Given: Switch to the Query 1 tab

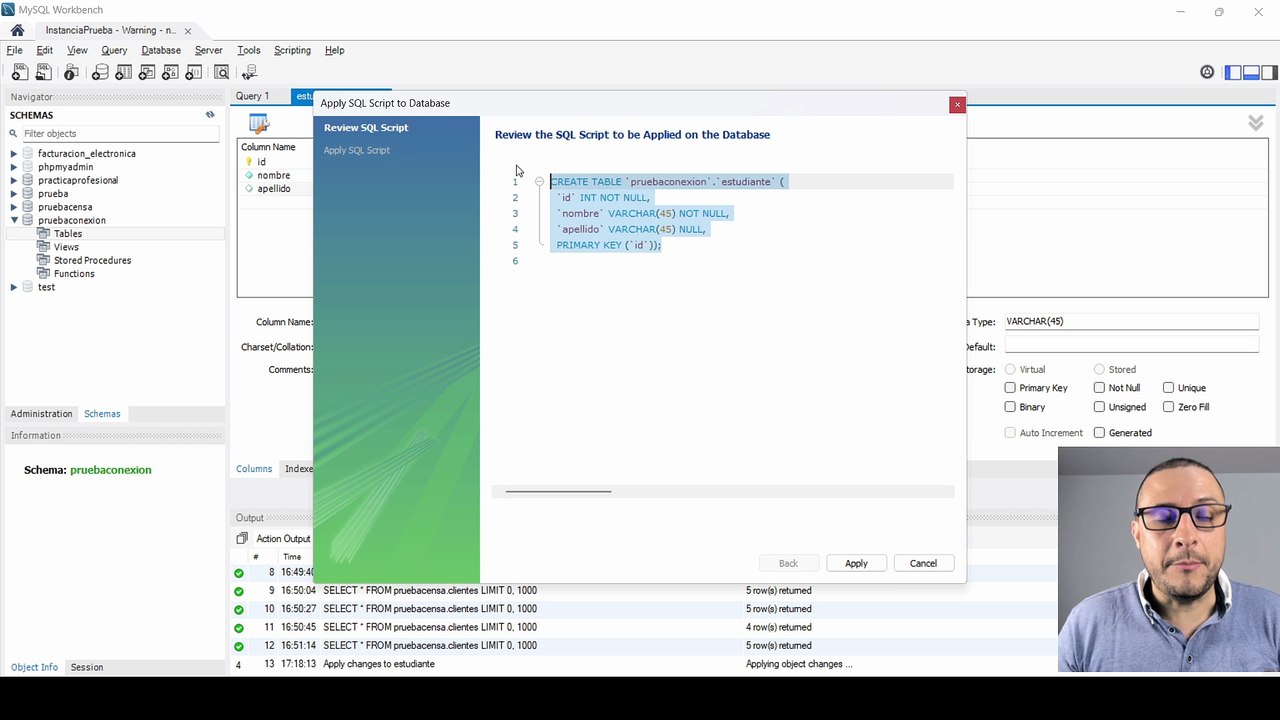Looking at the screenshot, I should click(252, 96).
